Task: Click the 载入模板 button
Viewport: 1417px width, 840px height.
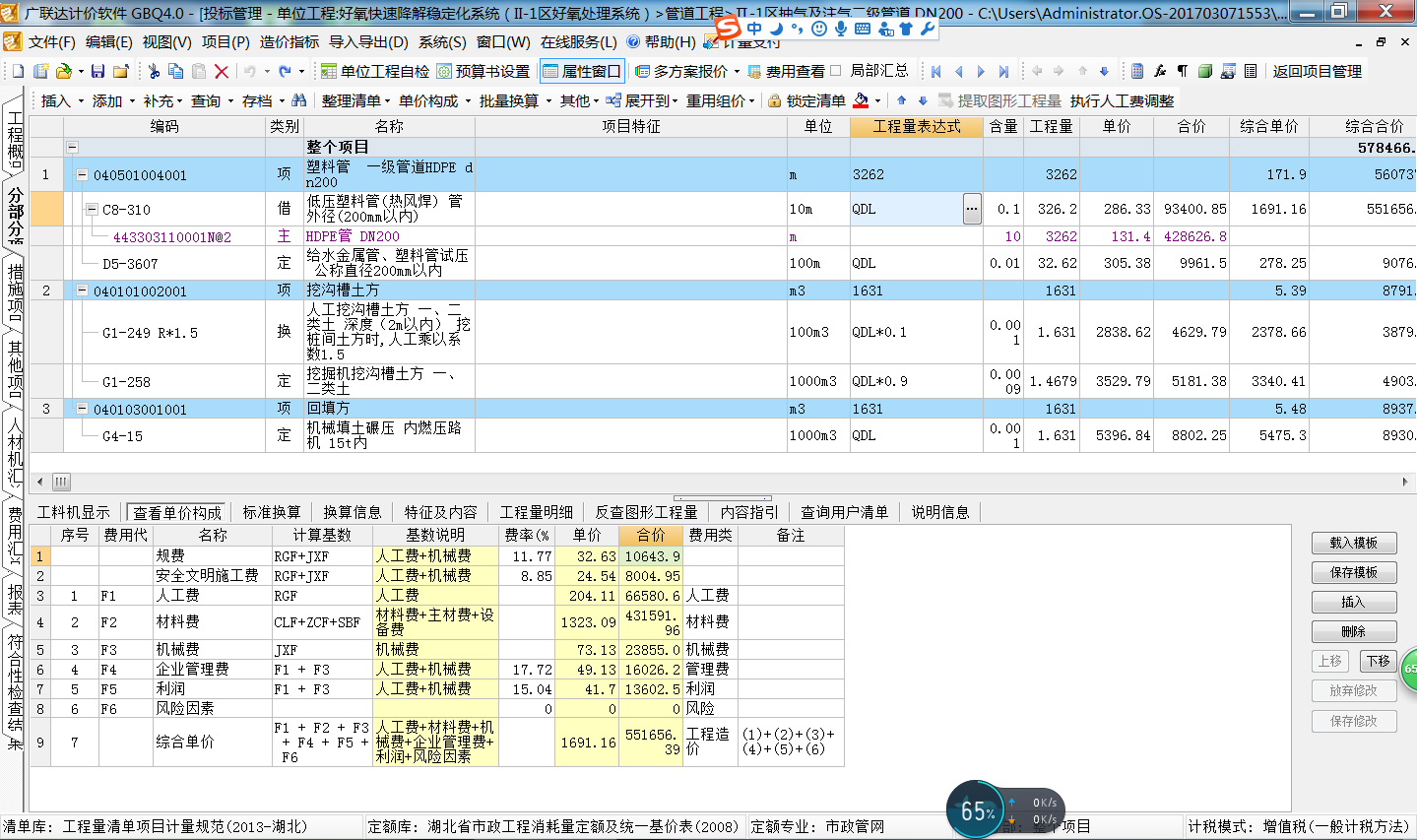Action: (1353, 543)
